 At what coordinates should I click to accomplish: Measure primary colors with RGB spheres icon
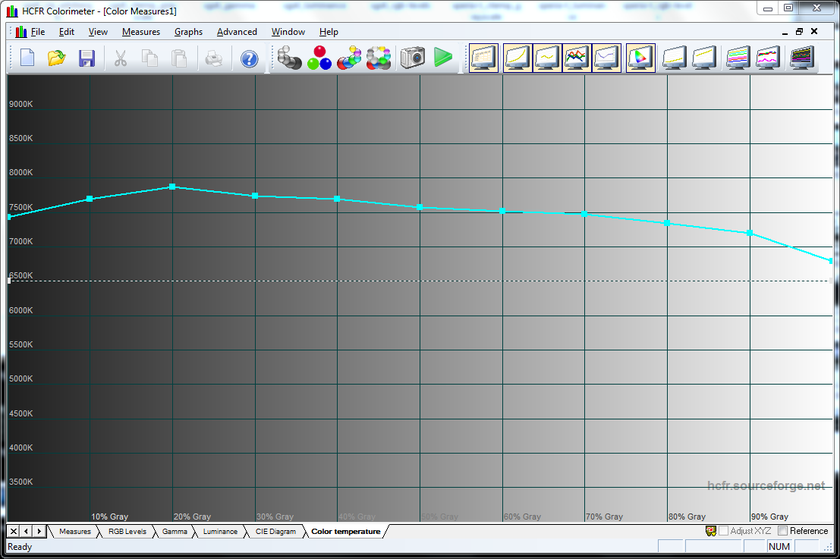319,59
